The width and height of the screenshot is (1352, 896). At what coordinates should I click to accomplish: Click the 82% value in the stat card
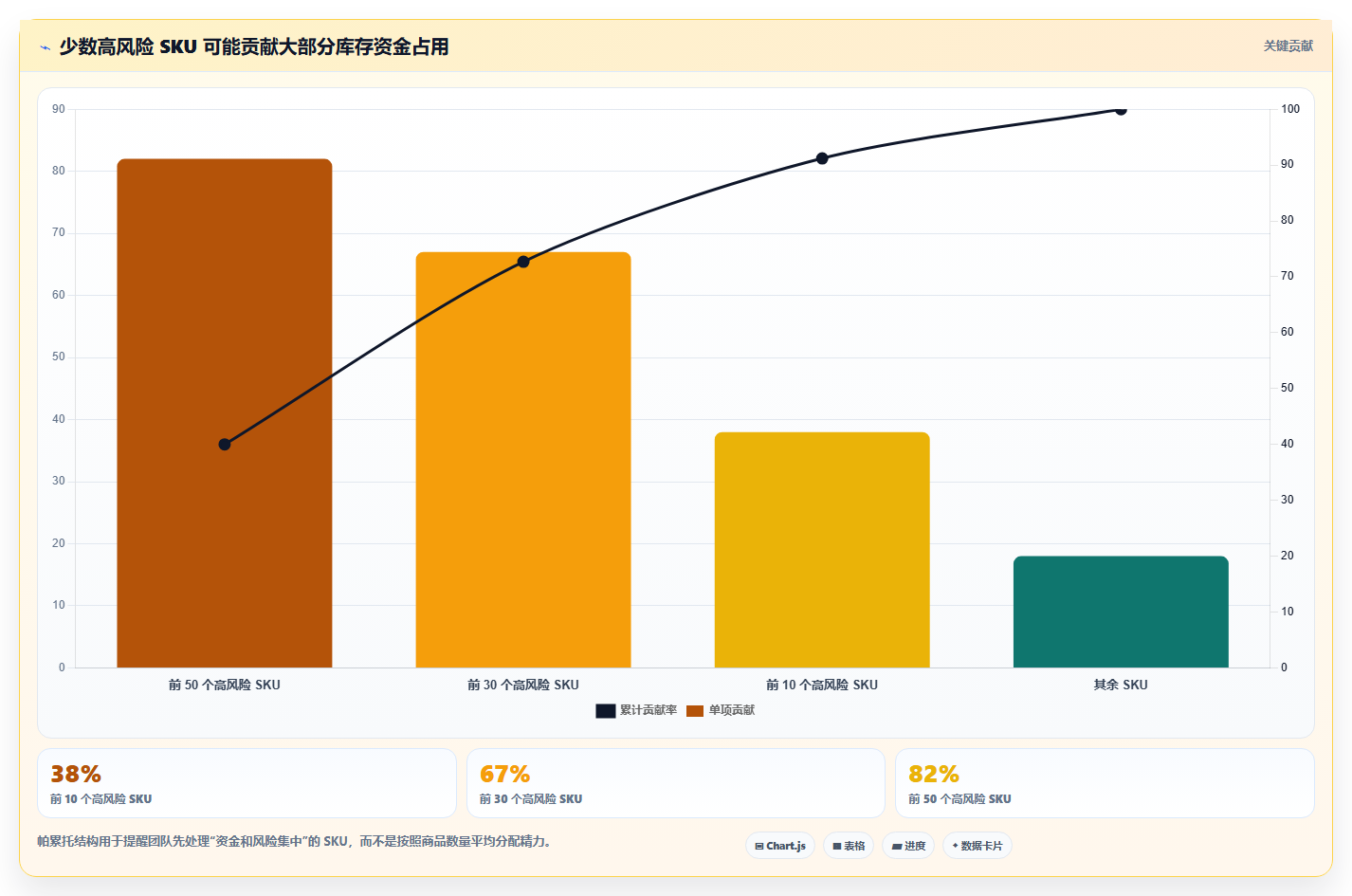pyautogui.click(x=934, y=775)
